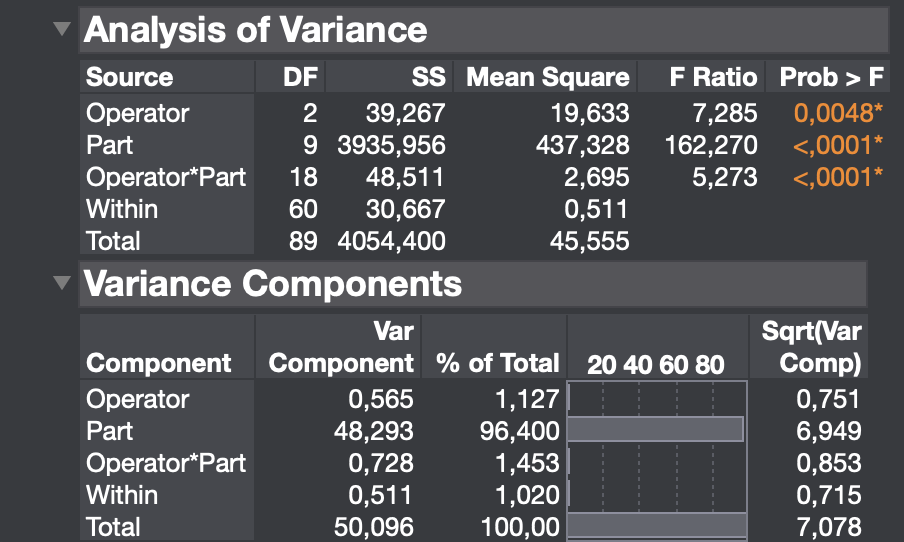
Task: Click the F Ratio column header
Action: click(x=712, y=77)
